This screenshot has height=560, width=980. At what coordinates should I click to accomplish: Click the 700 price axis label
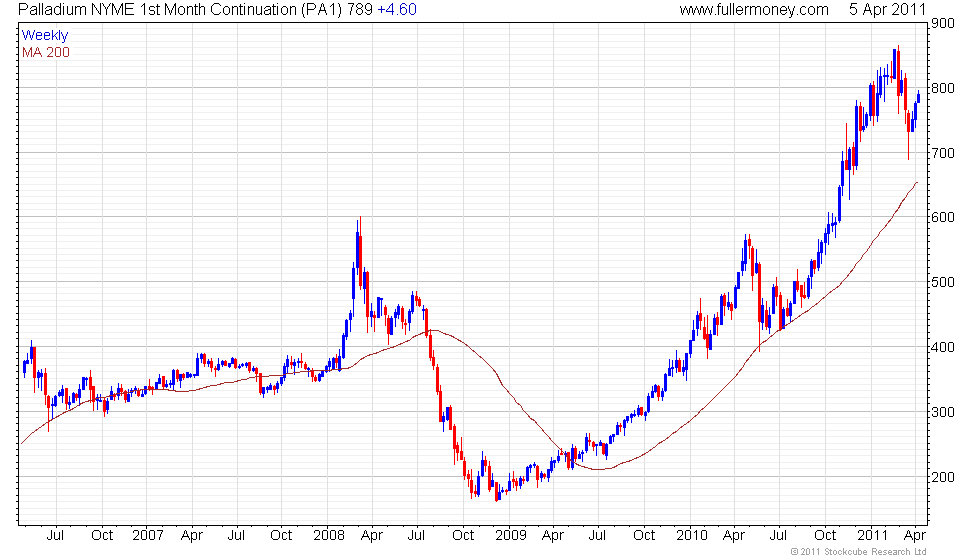(x=942, y=153)
